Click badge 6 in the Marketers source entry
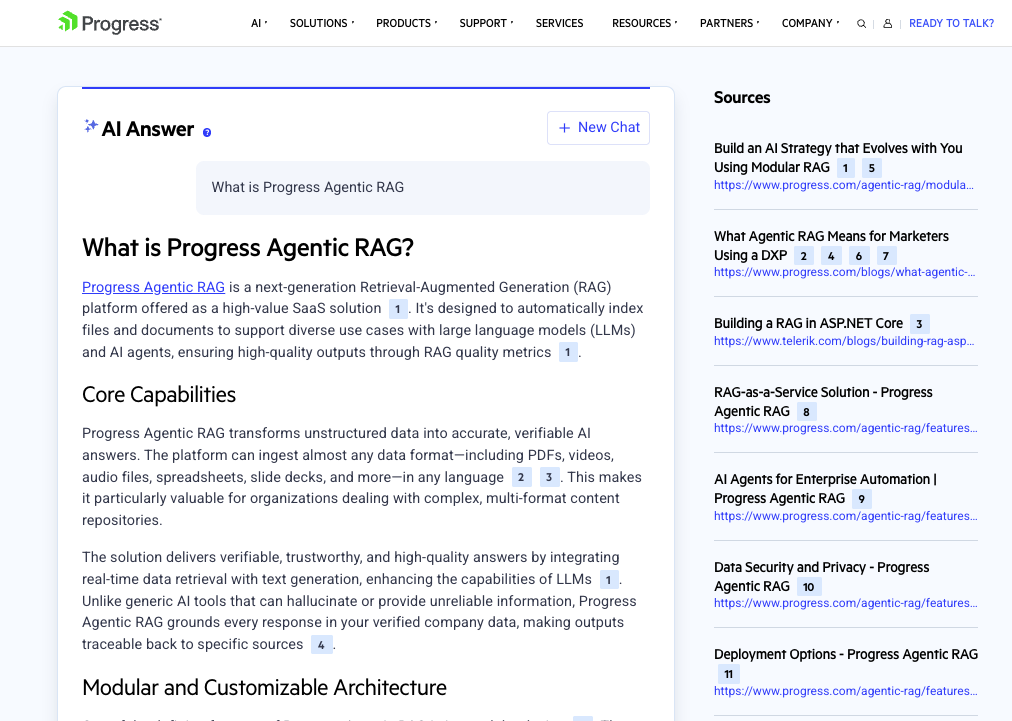 pos(858,256)
